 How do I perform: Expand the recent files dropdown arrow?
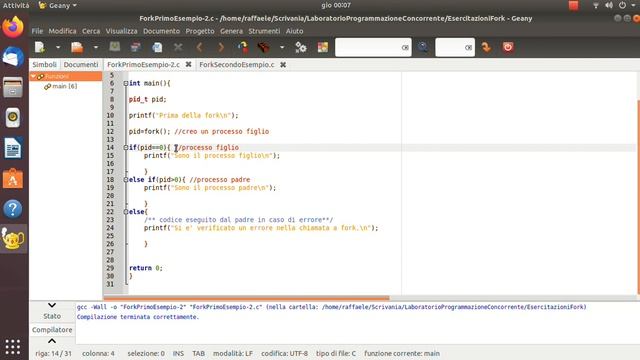96,47
